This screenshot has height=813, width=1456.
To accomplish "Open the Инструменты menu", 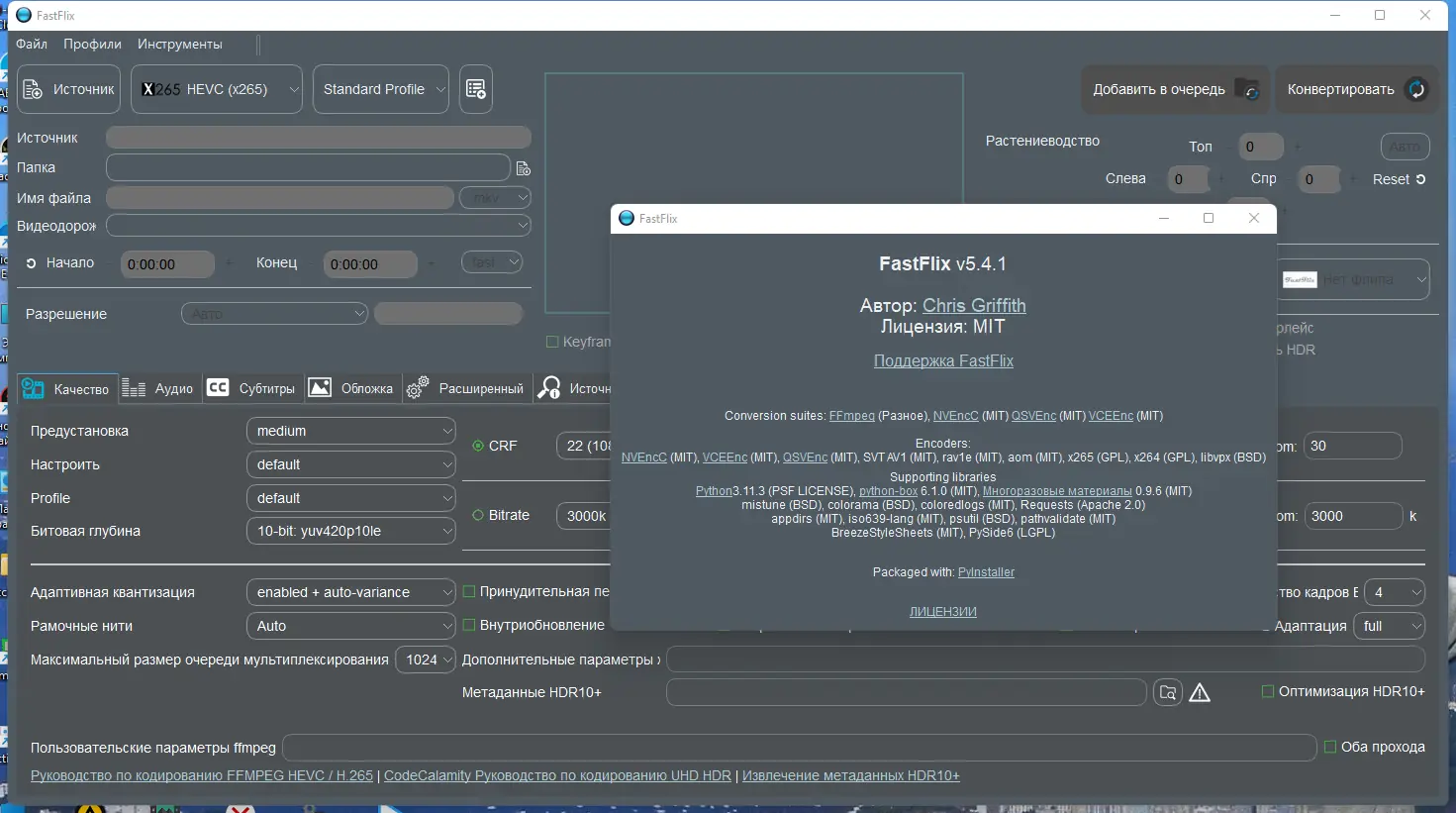I will (180, 45).
